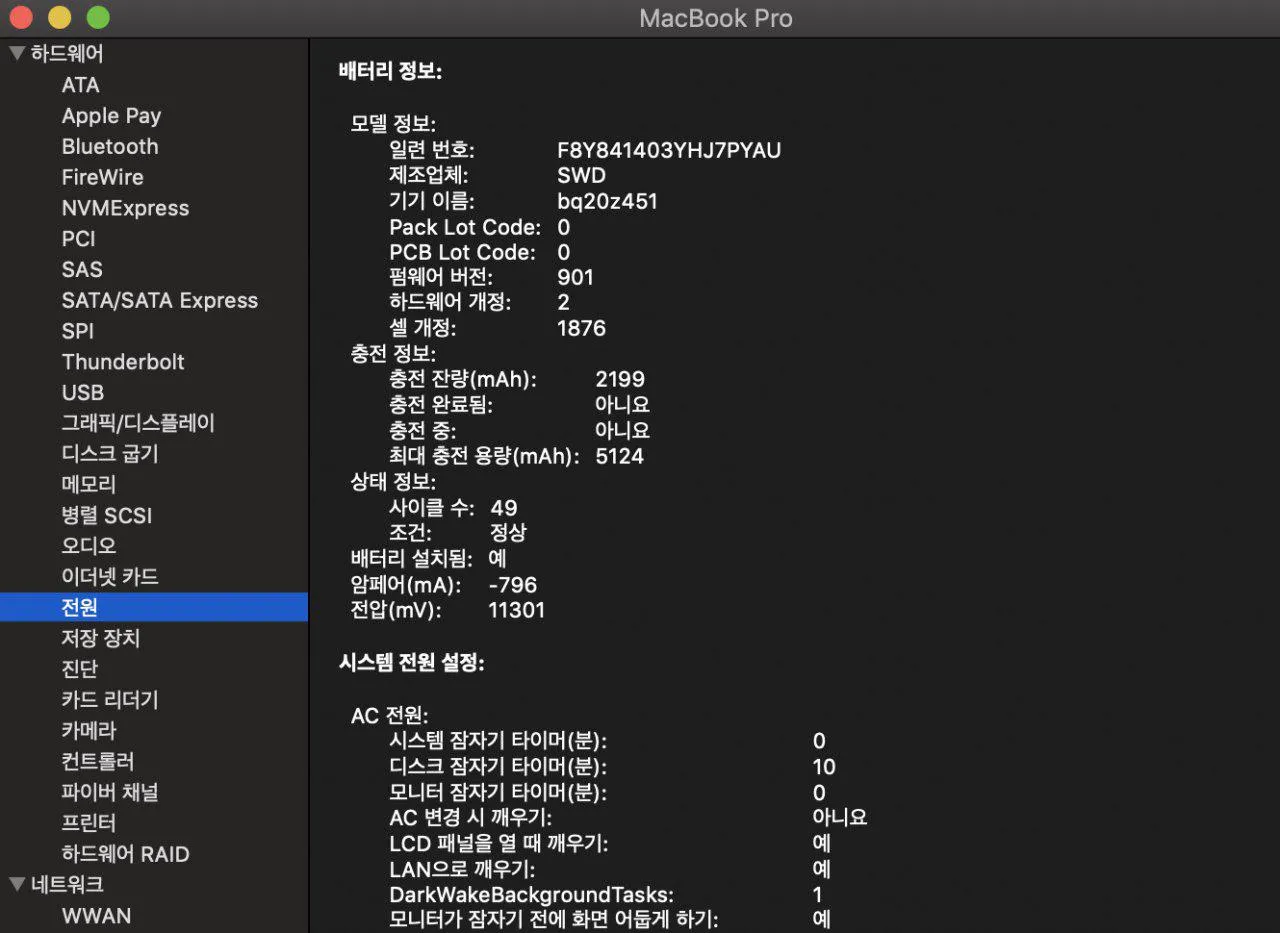Select 하드웨어 RAID in the sidebar
The image size is (1280, 933).
126,854
